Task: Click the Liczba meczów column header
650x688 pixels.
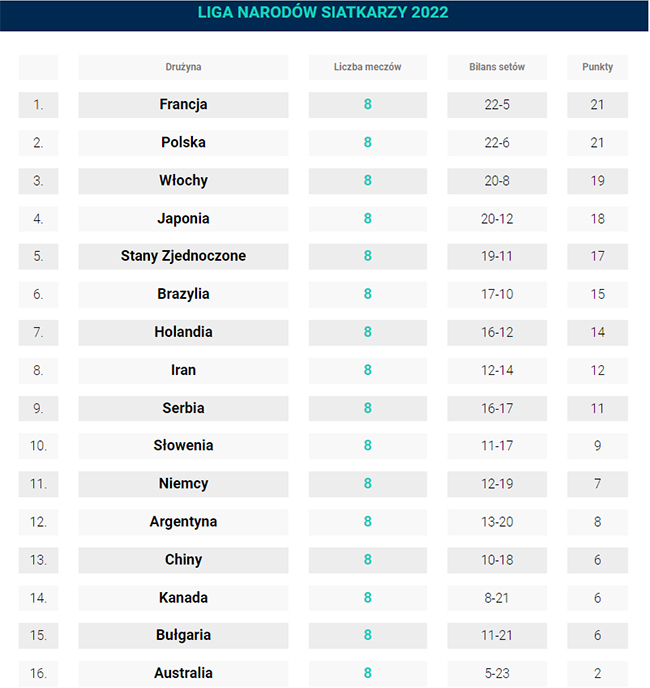Action: coord(367,67)
